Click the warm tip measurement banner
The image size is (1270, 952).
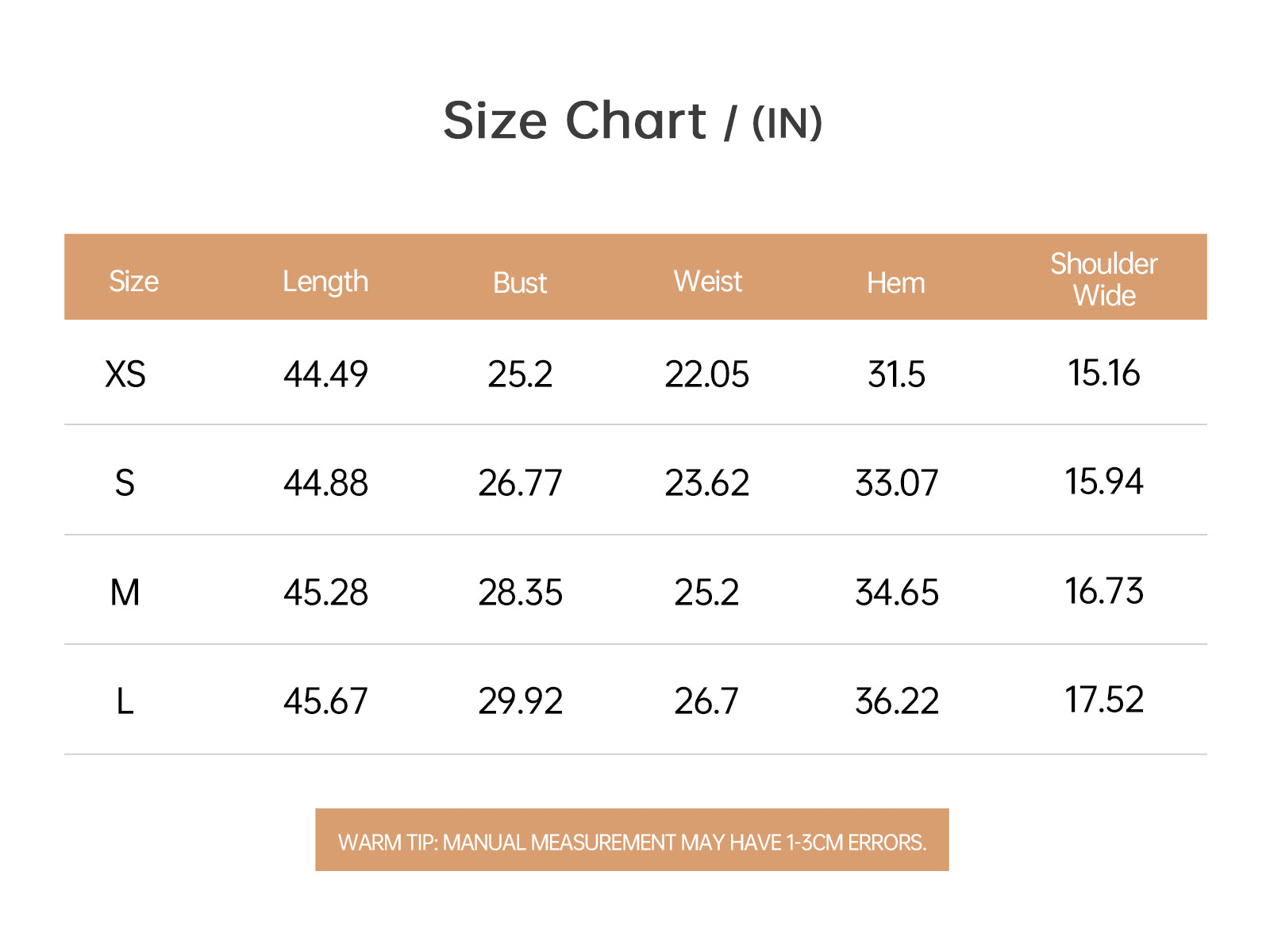[x=632, y=841]
